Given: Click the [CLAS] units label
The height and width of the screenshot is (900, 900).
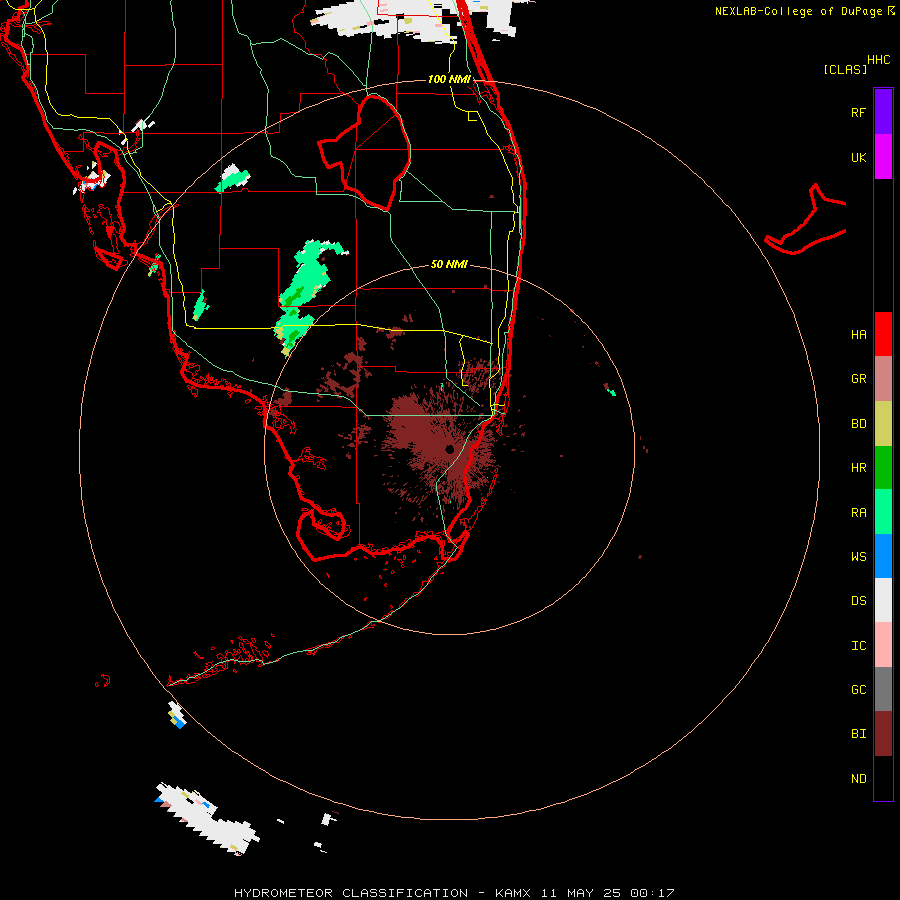Looking at the screenshot, I should tap(845, 69).
